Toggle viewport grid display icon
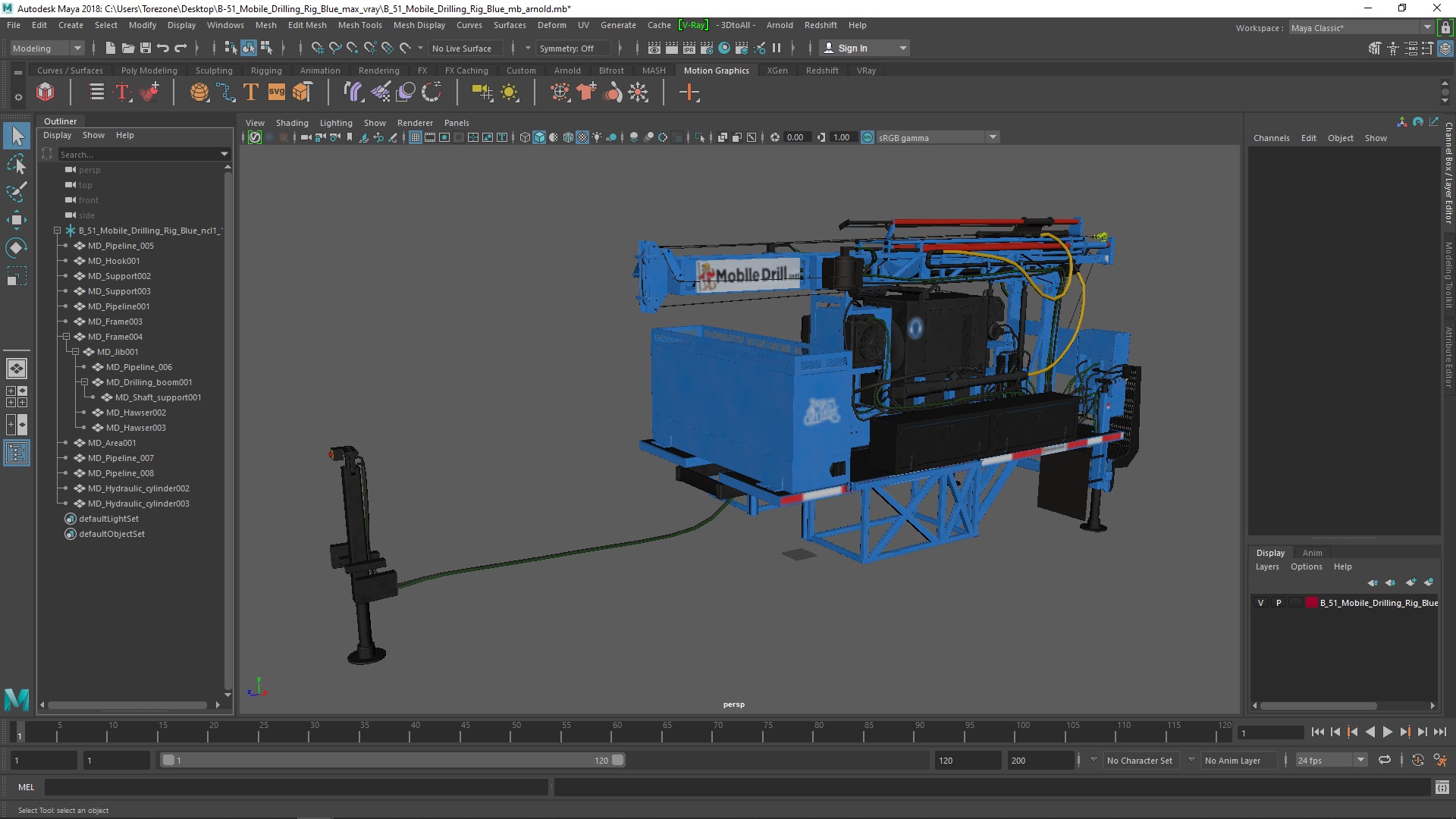 click(416, 137)
